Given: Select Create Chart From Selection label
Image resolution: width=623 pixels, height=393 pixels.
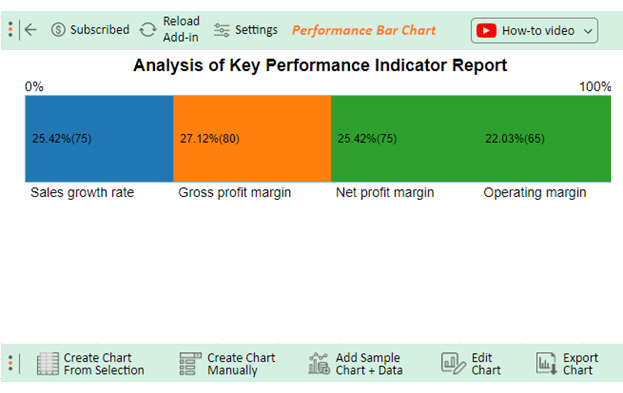Looking at the screenshot, I should [104, 364].
